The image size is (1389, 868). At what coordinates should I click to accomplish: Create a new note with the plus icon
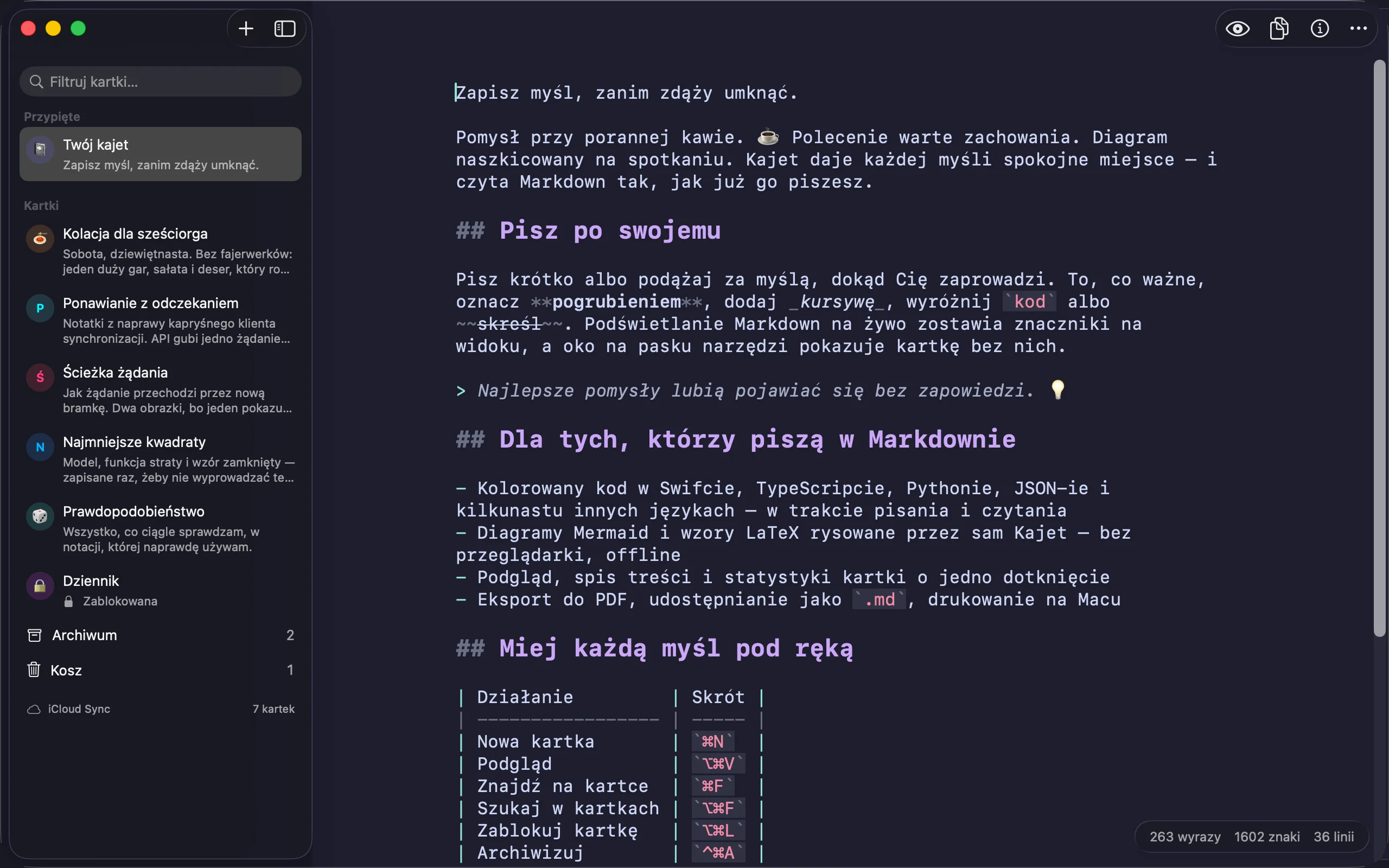[246, 29]
